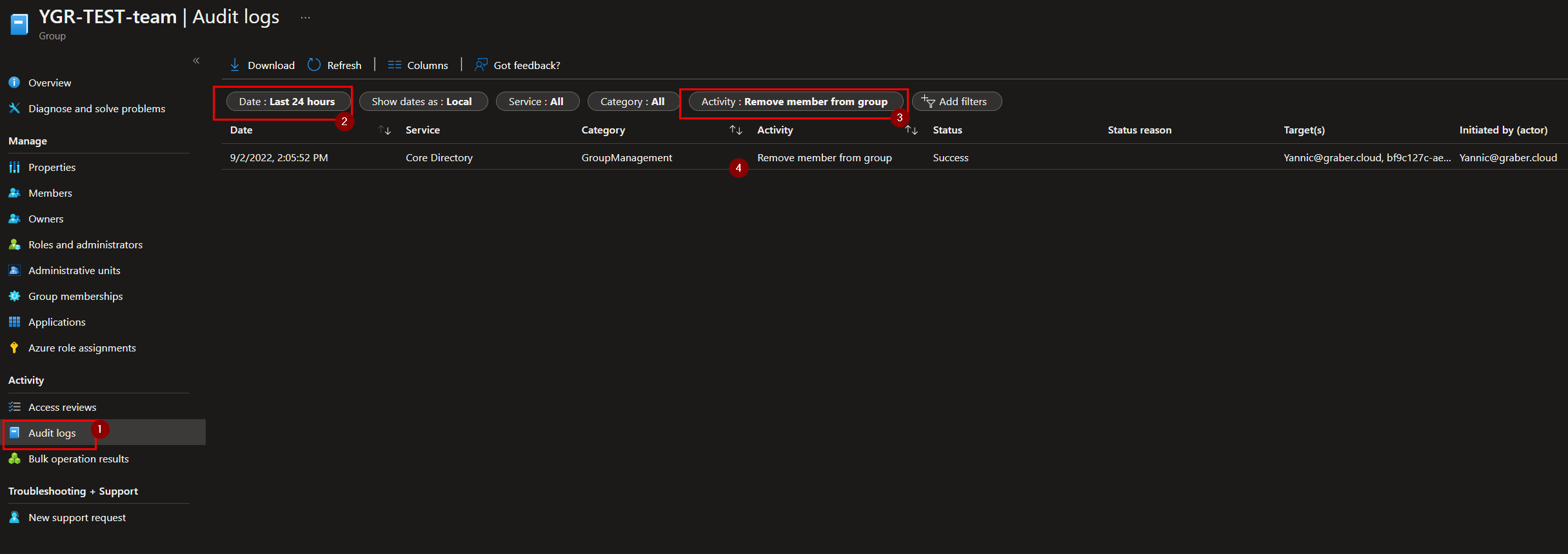
Task: Sort by the Category column arrows
Action: [736, 130]
